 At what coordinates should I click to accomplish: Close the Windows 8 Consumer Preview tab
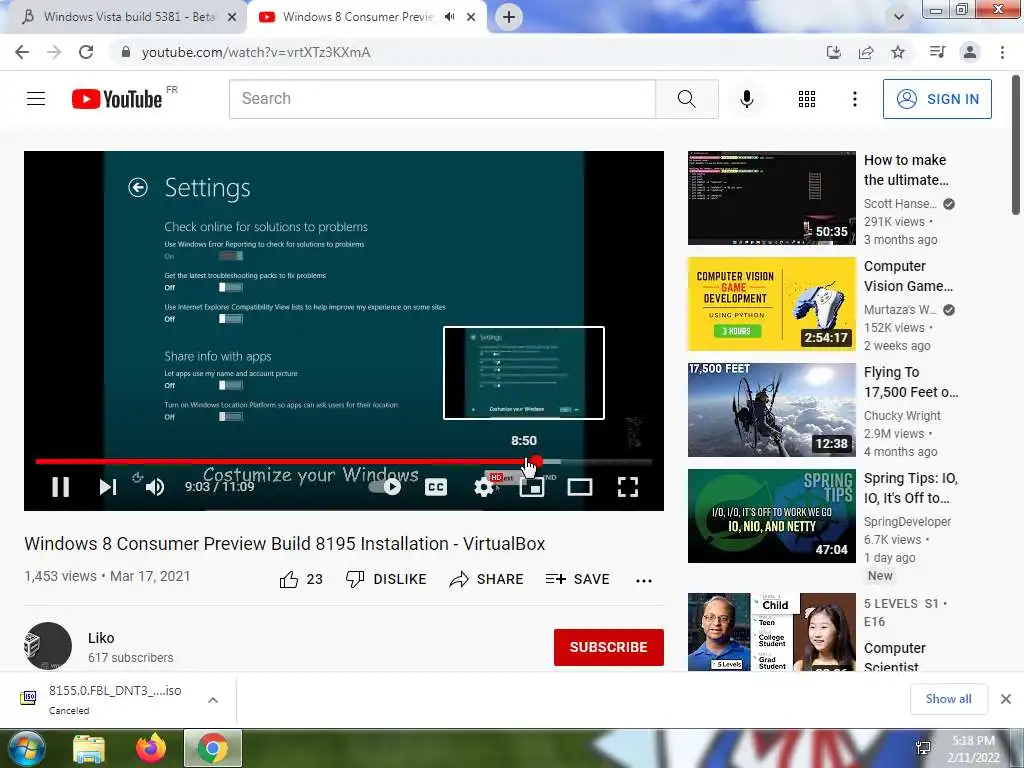point(471,17)
